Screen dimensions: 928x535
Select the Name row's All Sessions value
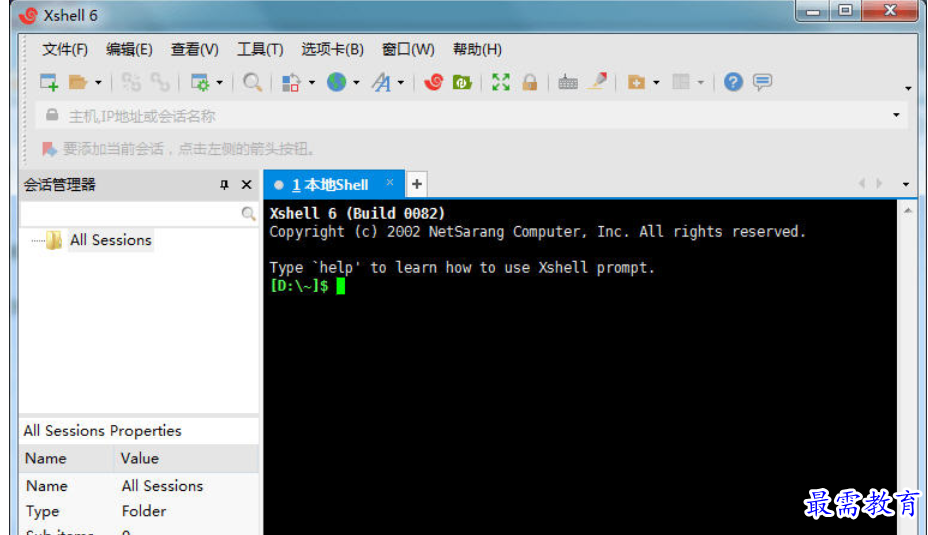pyautogui.click(x=162, y=486)
